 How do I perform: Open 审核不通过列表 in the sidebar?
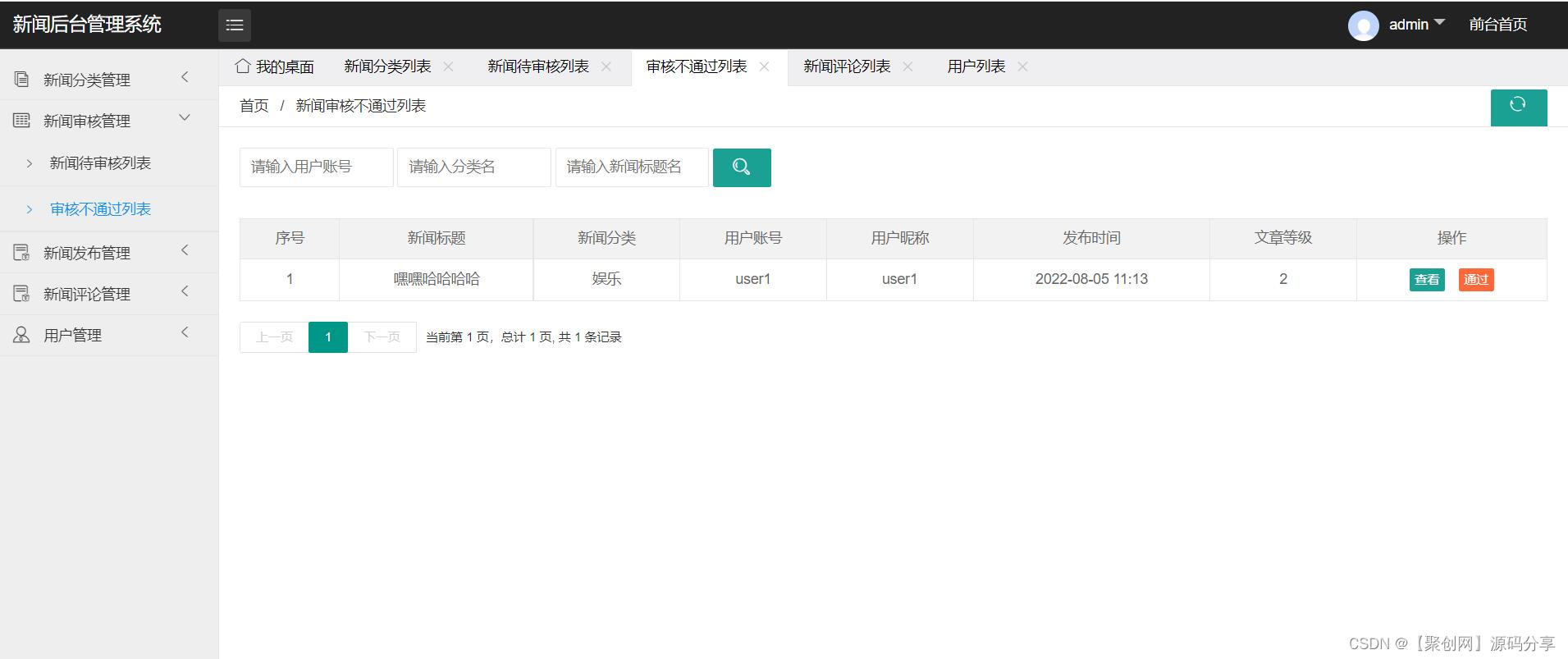coord(100,209)
